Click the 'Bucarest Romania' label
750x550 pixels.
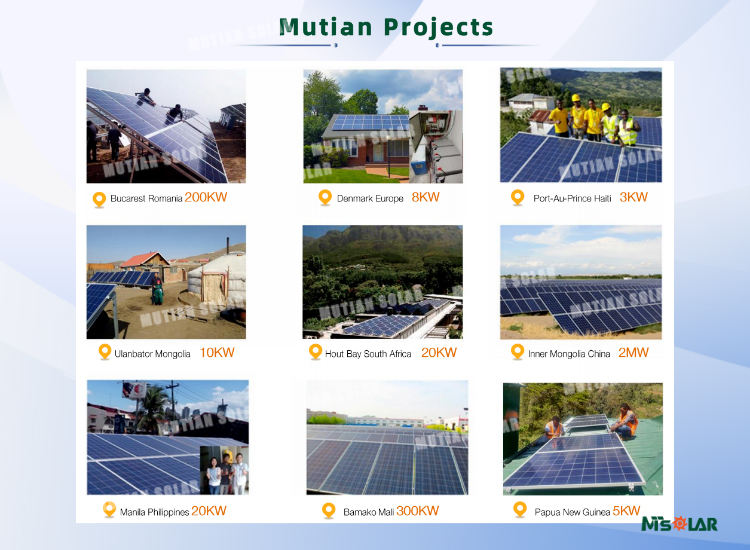[146, 198]
